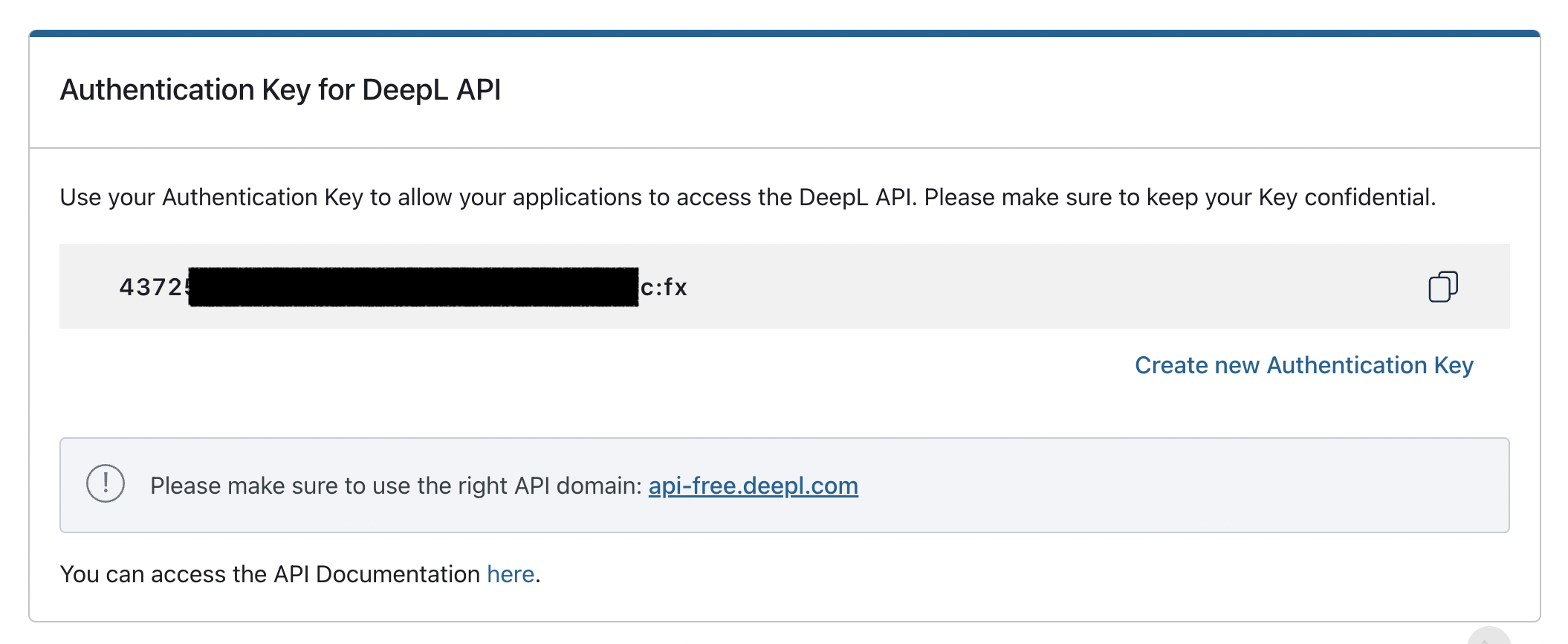Click the "Please make sure to use the right API domain" text
This screenshot has width=1568, height=644.
[x=395, y=486]
